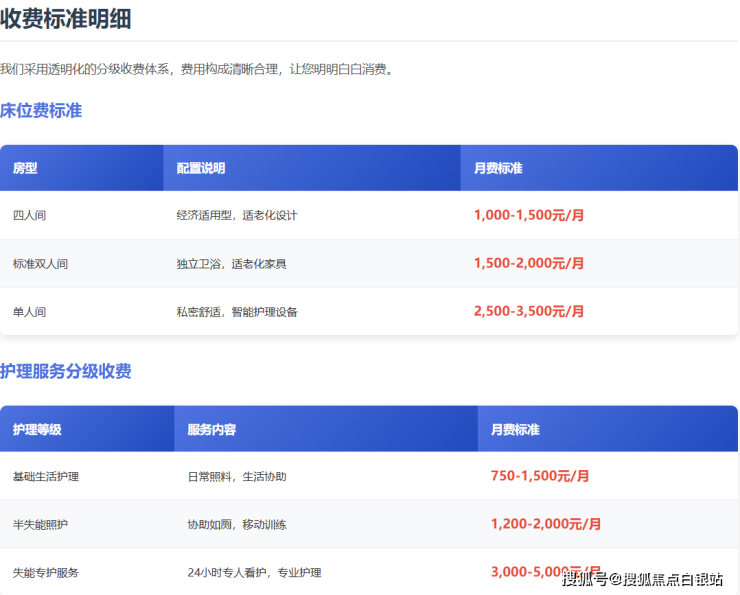Select the 配置说明 column header
Image resolution: width=740 pixels, height=595 pixels.
[201, 168]
